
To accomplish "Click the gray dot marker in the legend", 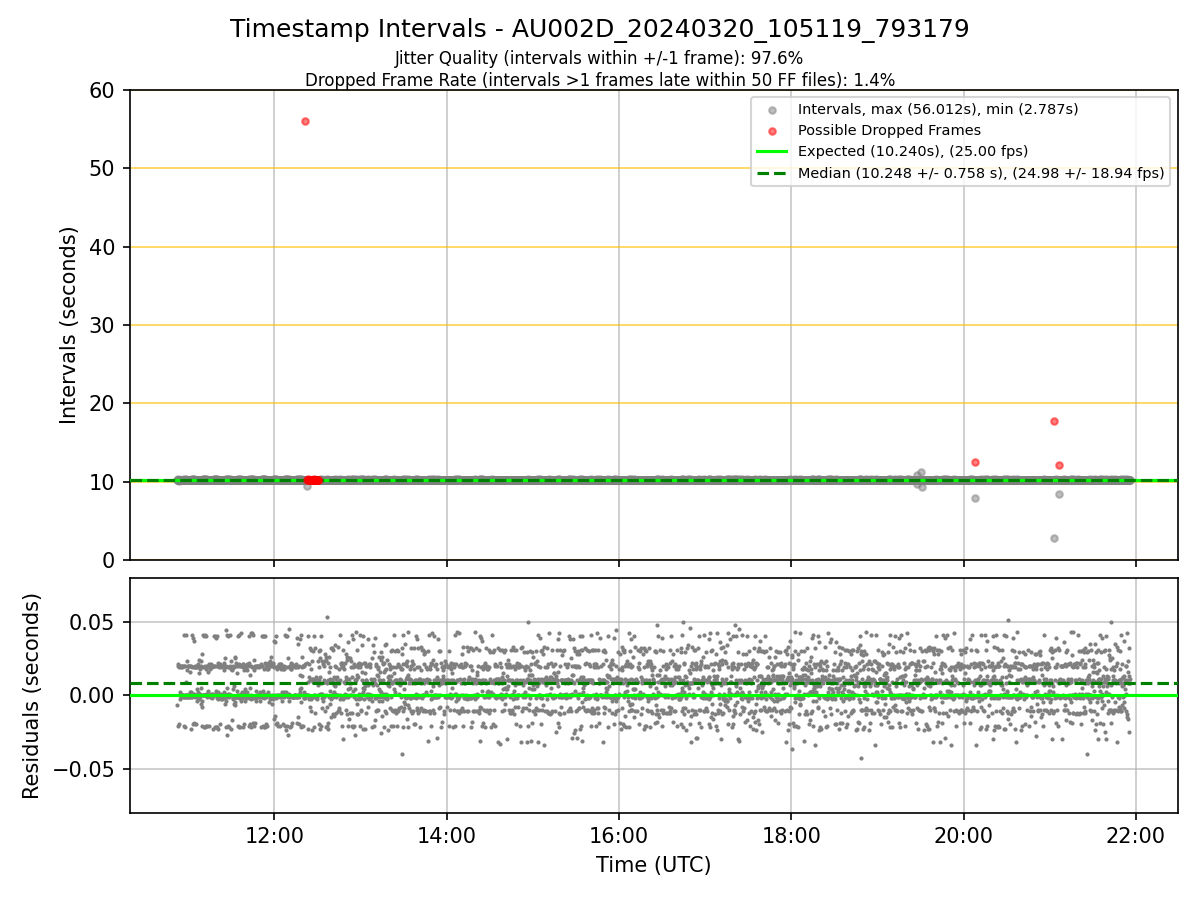I will click(x=772, y=109).
